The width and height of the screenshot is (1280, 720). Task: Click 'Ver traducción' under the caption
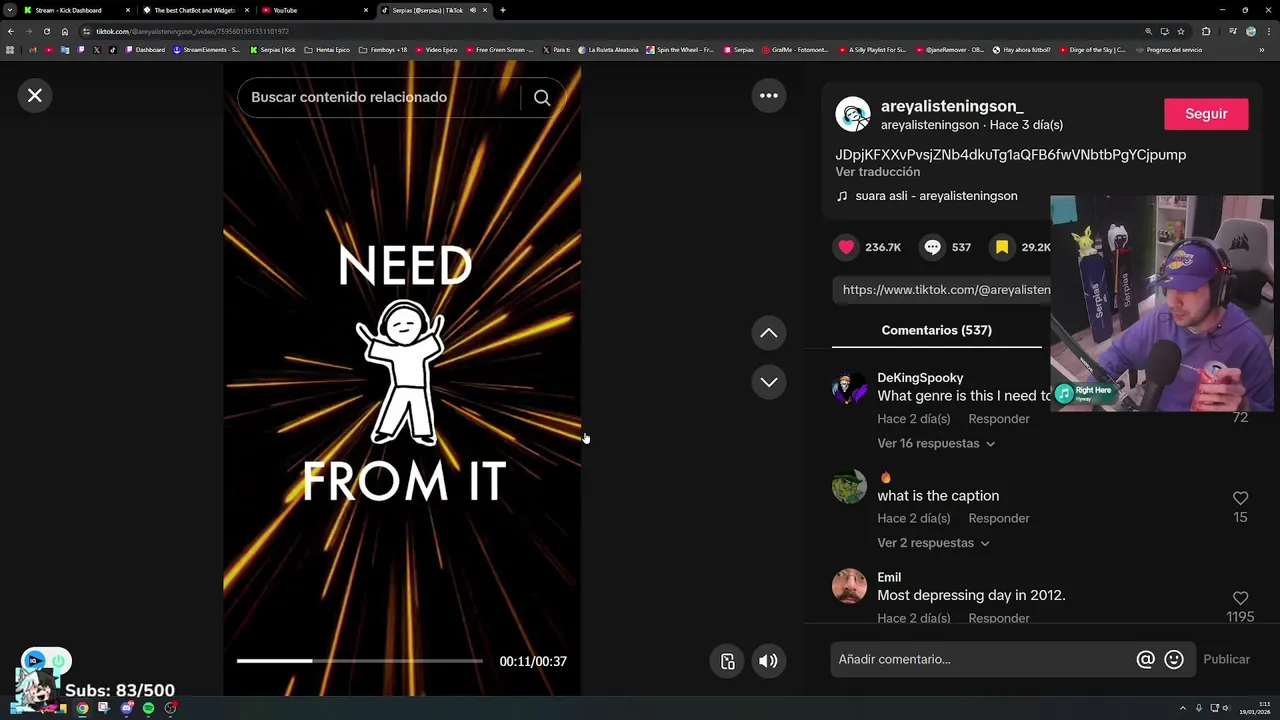pyautogui.click(x=878, y=172)
